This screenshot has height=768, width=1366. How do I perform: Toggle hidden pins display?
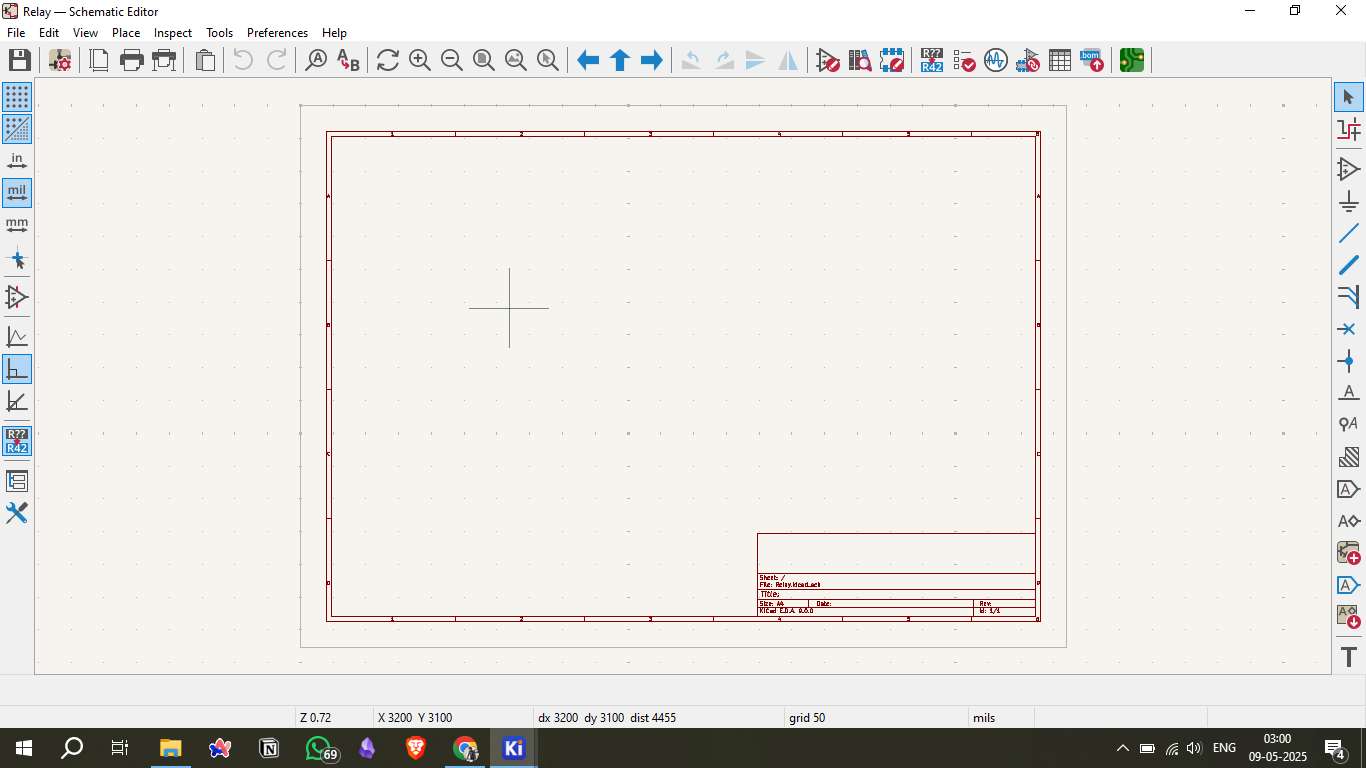pos(17,297)
